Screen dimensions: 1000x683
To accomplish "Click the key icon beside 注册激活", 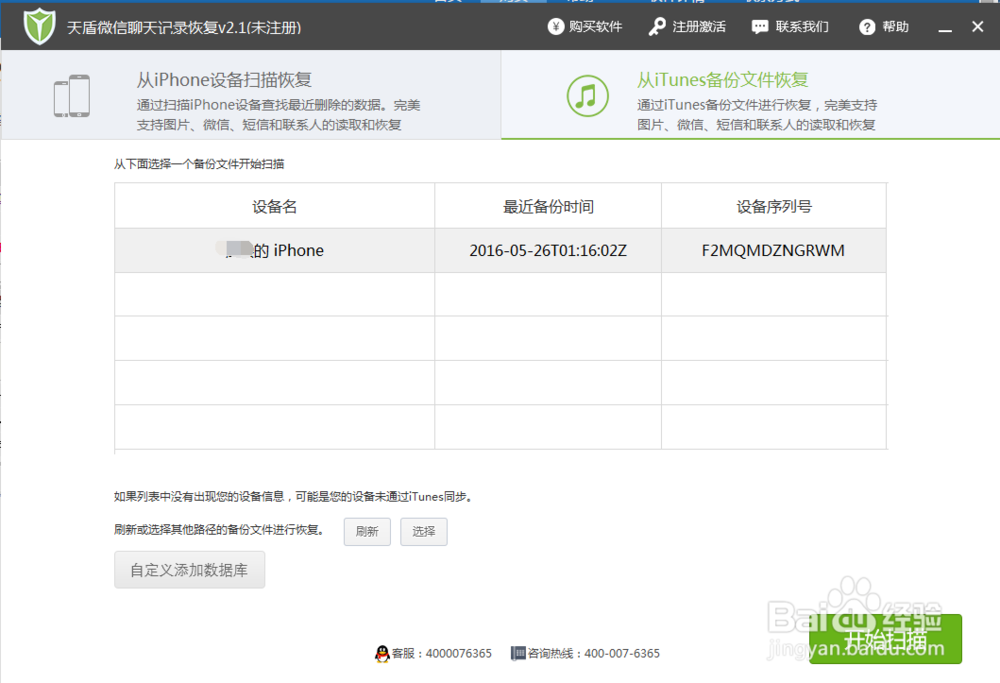I will click(660, 27).
